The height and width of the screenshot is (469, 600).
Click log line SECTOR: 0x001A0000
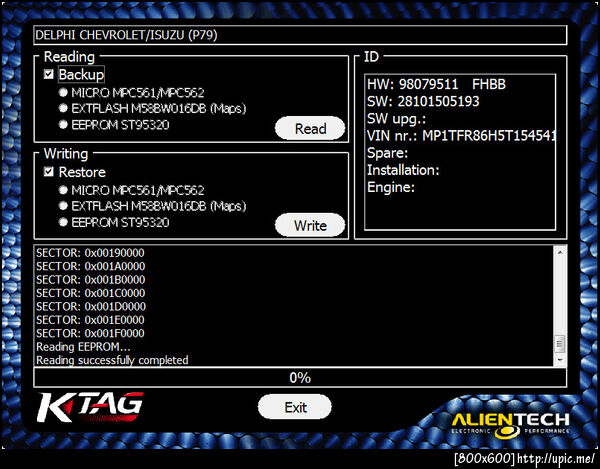(x=90, y=266)
